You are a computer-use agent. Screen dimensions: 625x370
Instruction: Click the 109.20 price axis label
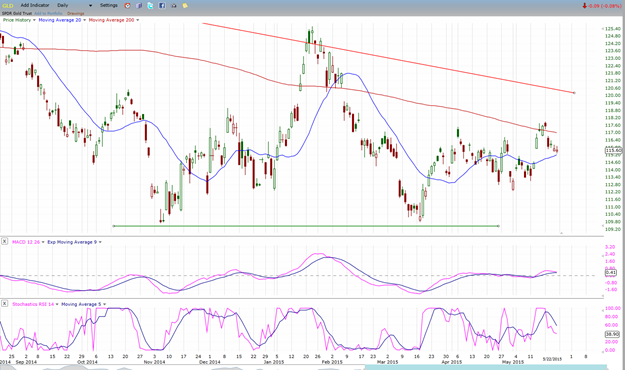[x=613, y=229]
